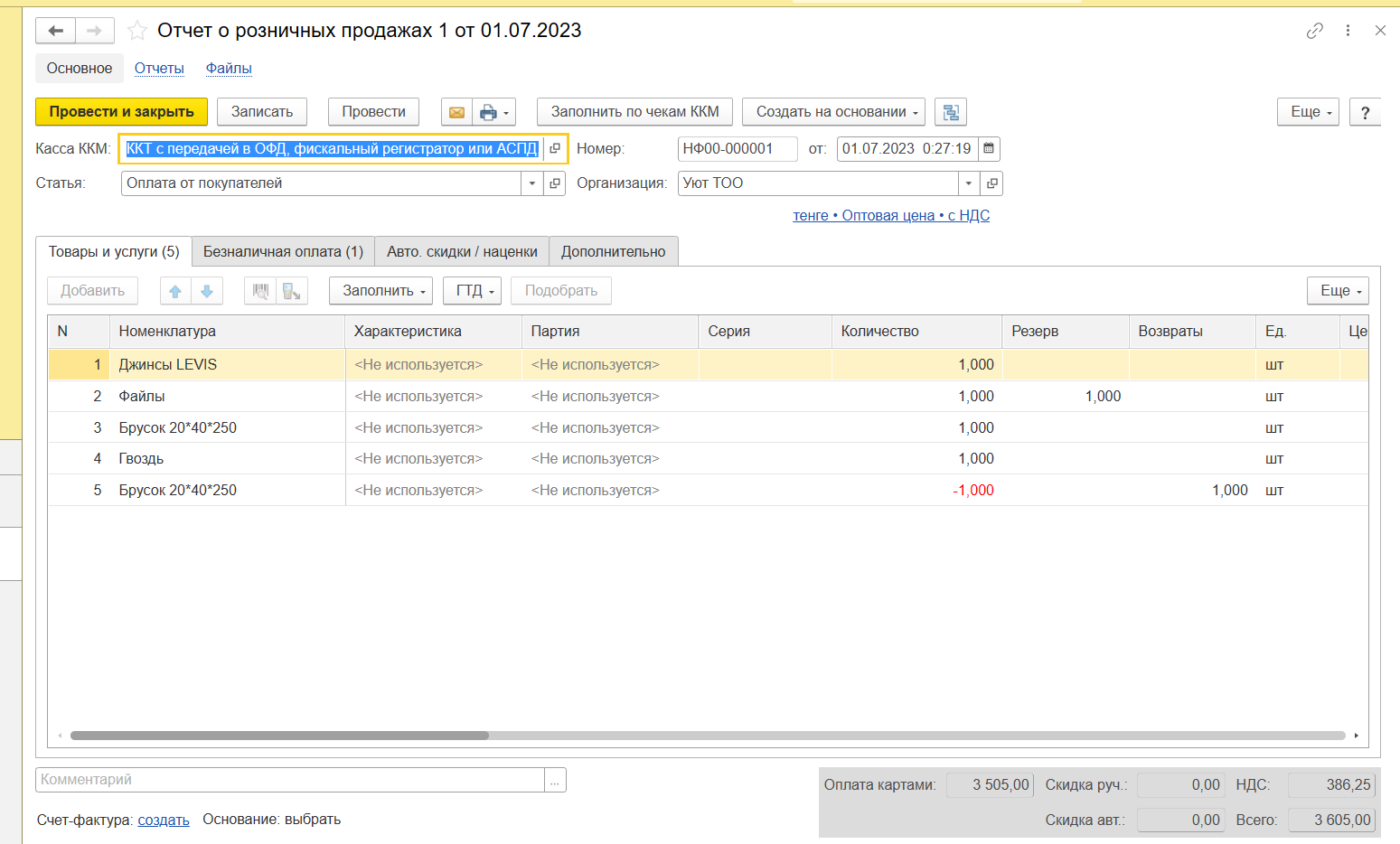This screenshot has width=1400, height=844.
Task: Open the Заполнить dropdown in table toolbar
Action: pyautogui.click(x=381, y=291)
